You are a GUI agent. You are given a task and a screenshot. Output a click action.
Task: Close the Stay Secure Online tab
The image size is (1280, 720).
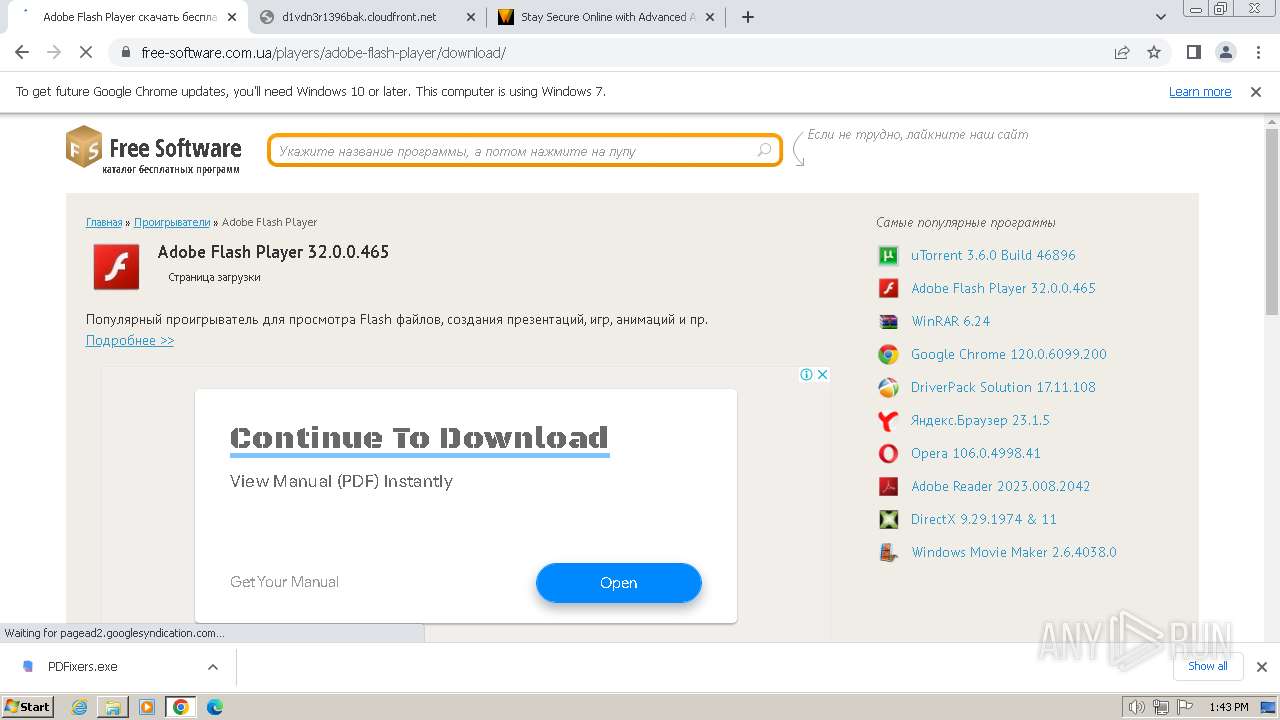click(711, 17)
